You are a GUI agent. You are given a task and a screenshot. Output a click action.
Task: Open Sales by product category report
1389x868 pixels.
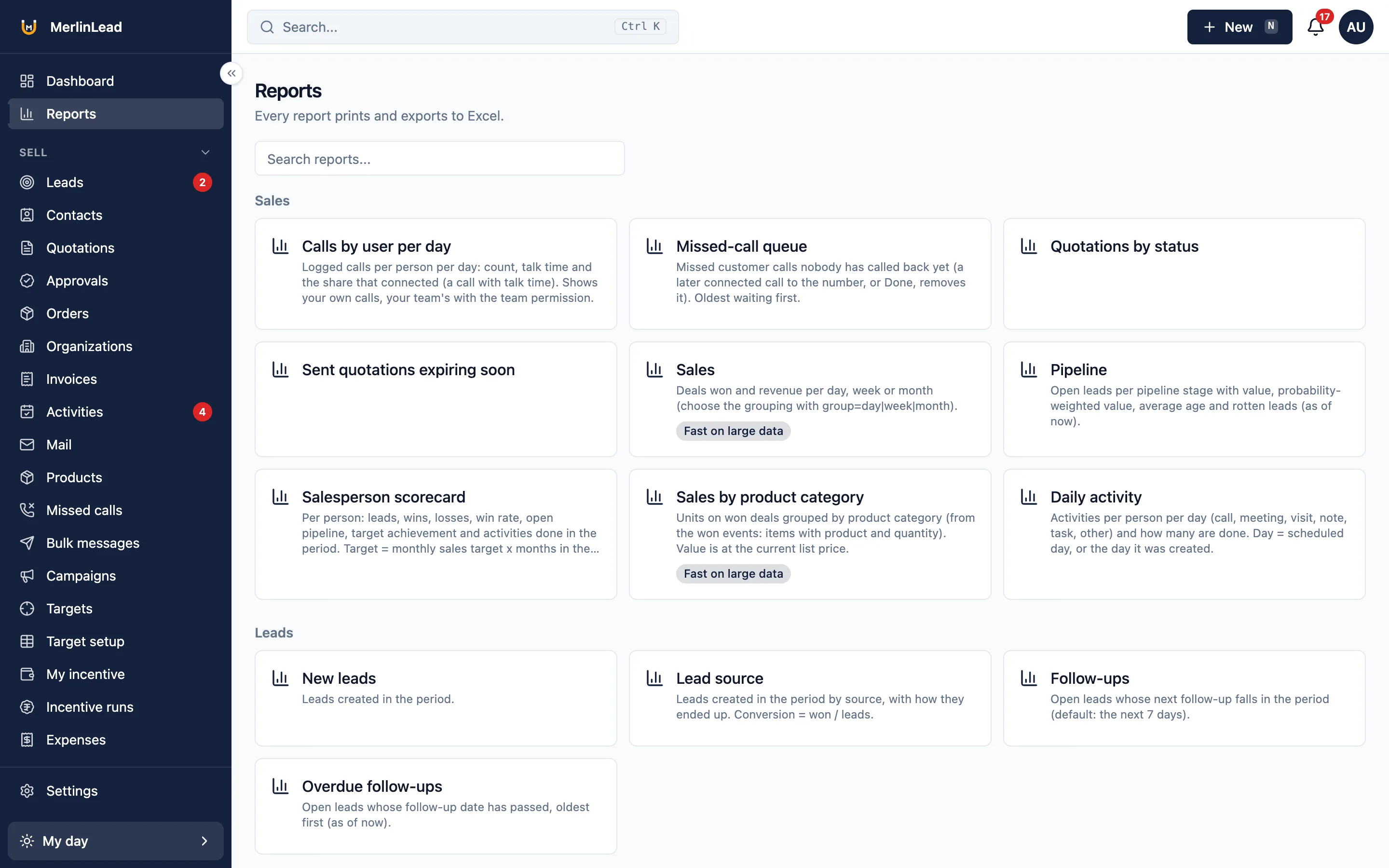click(810, 534)
